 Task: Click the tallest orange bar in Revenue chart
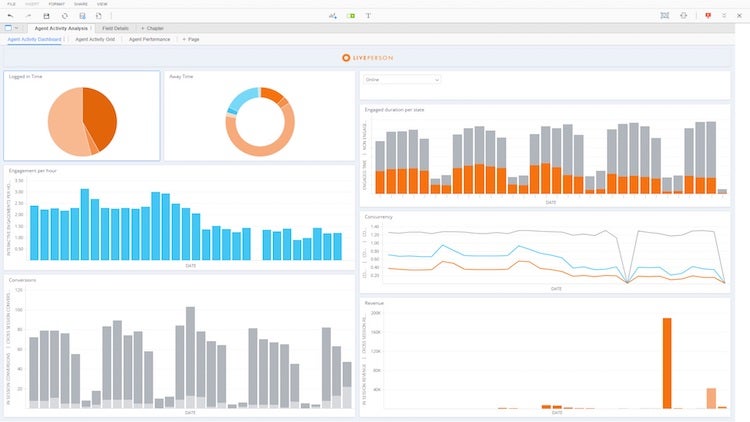667,363
